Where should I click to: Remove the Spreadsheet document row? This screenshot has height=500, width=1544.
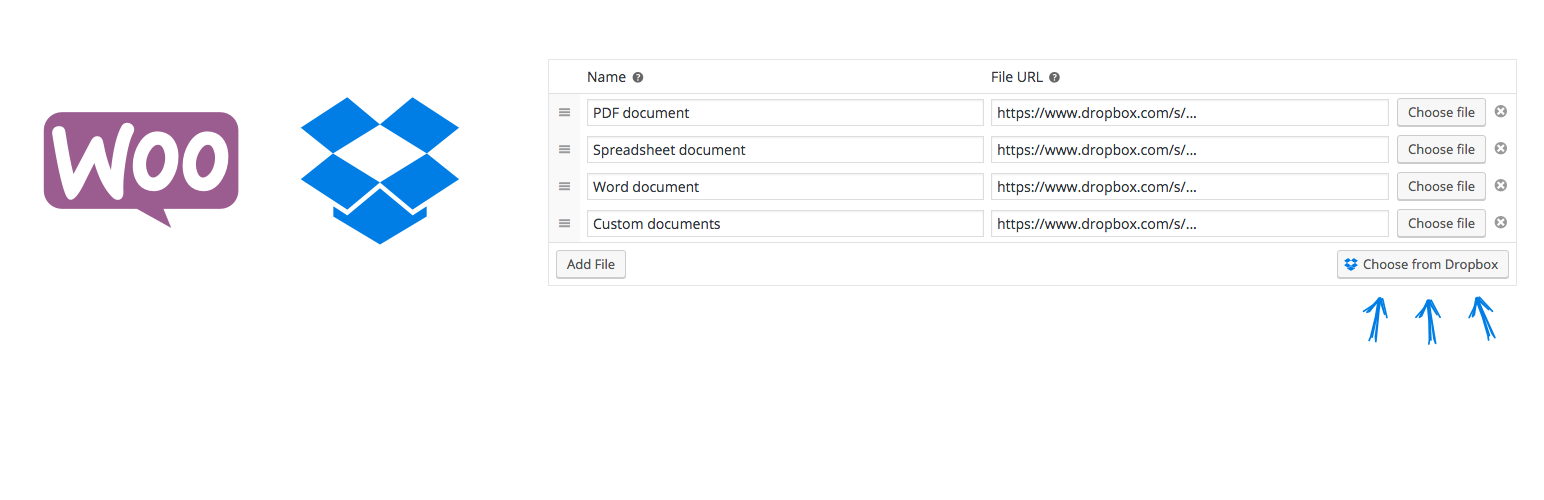[1500, 148]
